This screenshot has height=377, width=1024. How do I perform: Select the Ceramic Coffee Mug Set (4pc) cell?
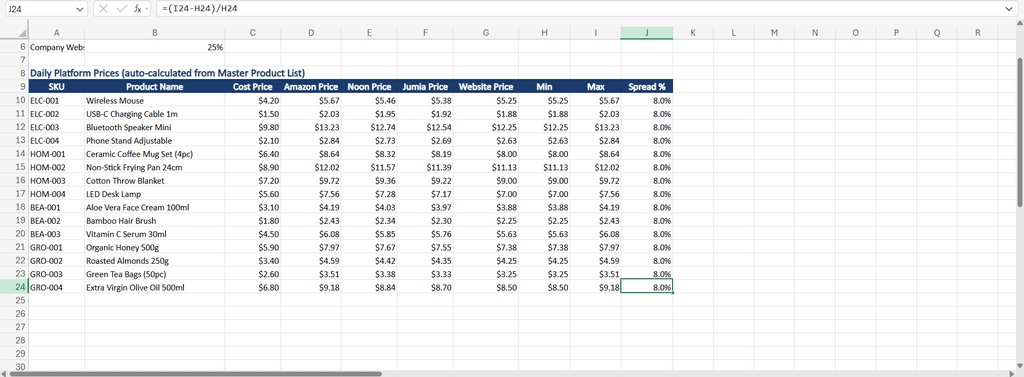pyautogui.click(x=155, y=154)
